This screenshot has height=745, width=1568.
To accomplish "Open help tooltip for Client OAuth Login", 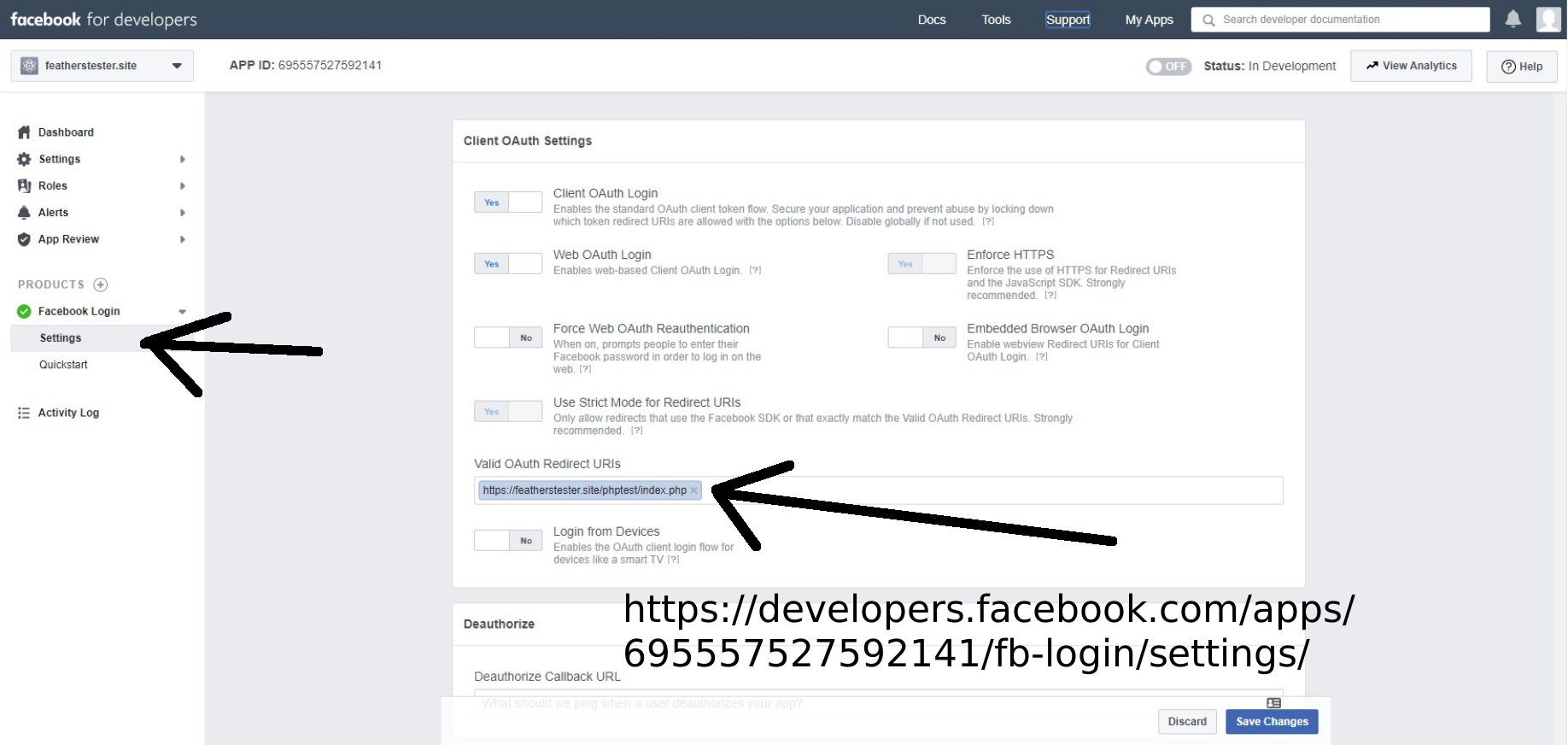I will pos(988,221).
